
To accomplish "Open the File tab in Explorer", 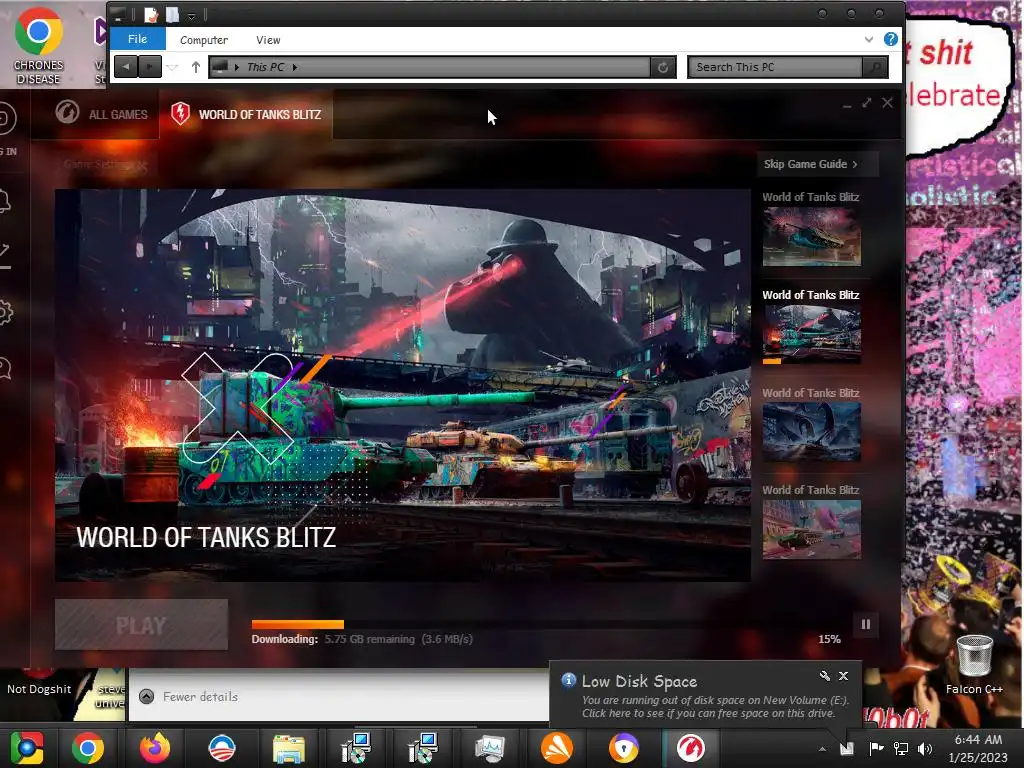I will click(x=137, y=39).
